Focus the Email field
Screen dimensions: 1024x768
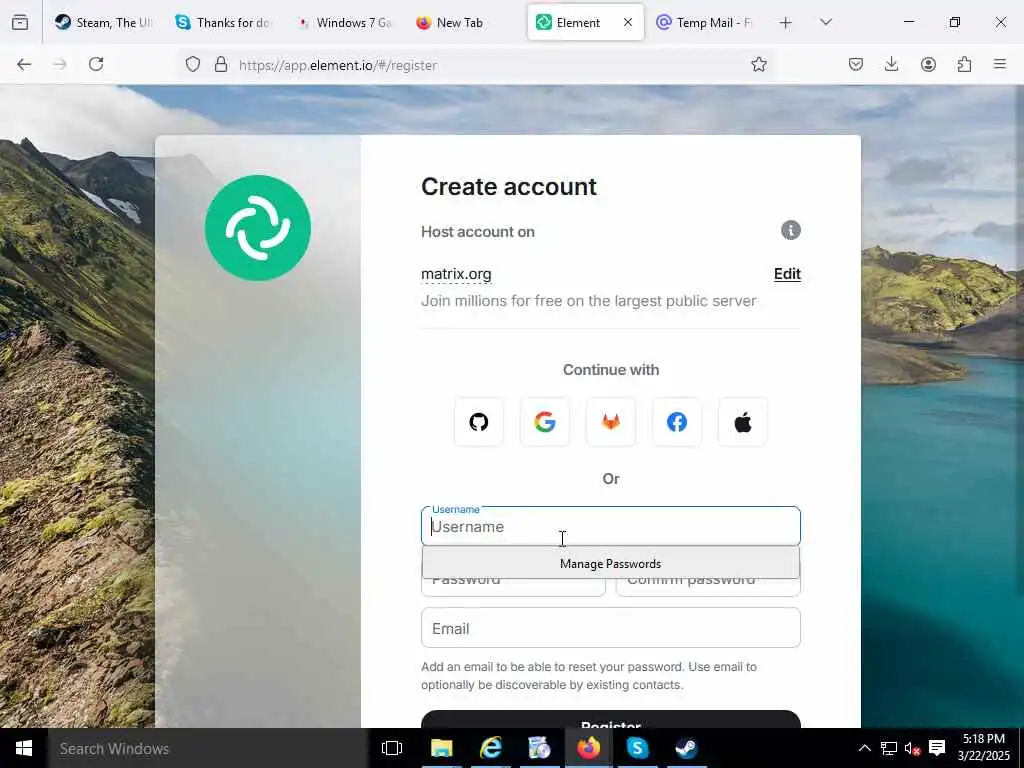pos(611,628)
